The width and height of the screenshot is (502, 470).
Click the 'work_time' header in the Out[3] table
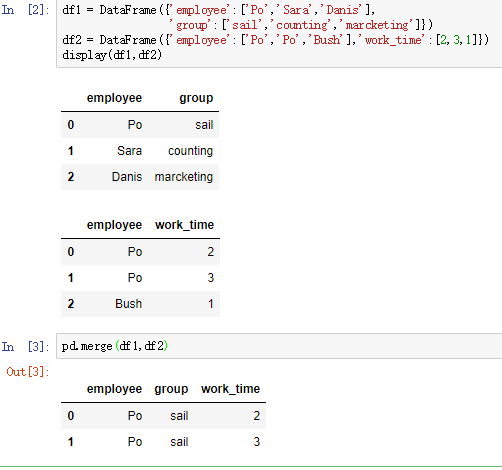click(230, 389)
